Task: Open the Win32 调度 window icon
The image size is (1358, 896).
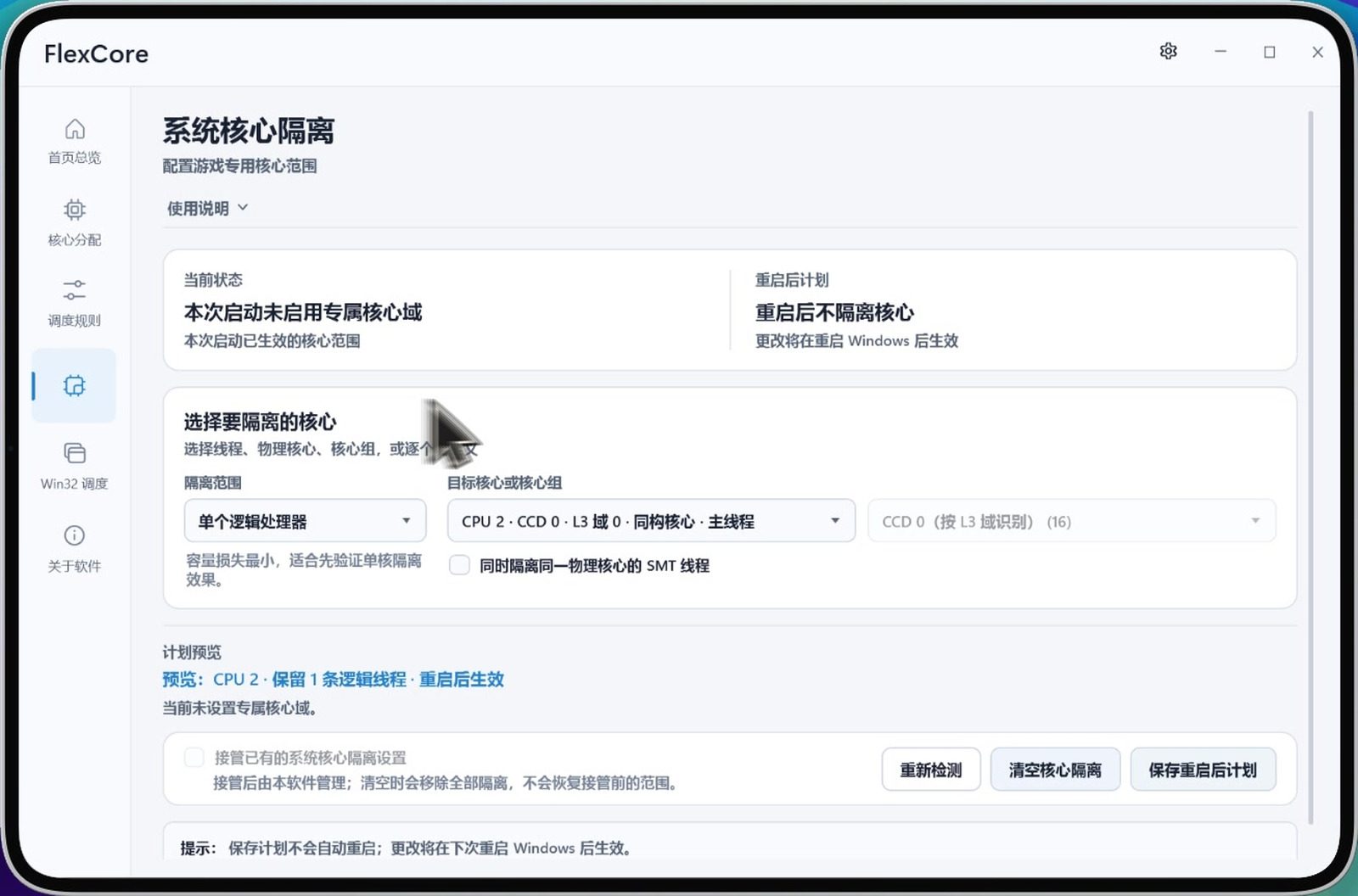Action: coord(75,453)
